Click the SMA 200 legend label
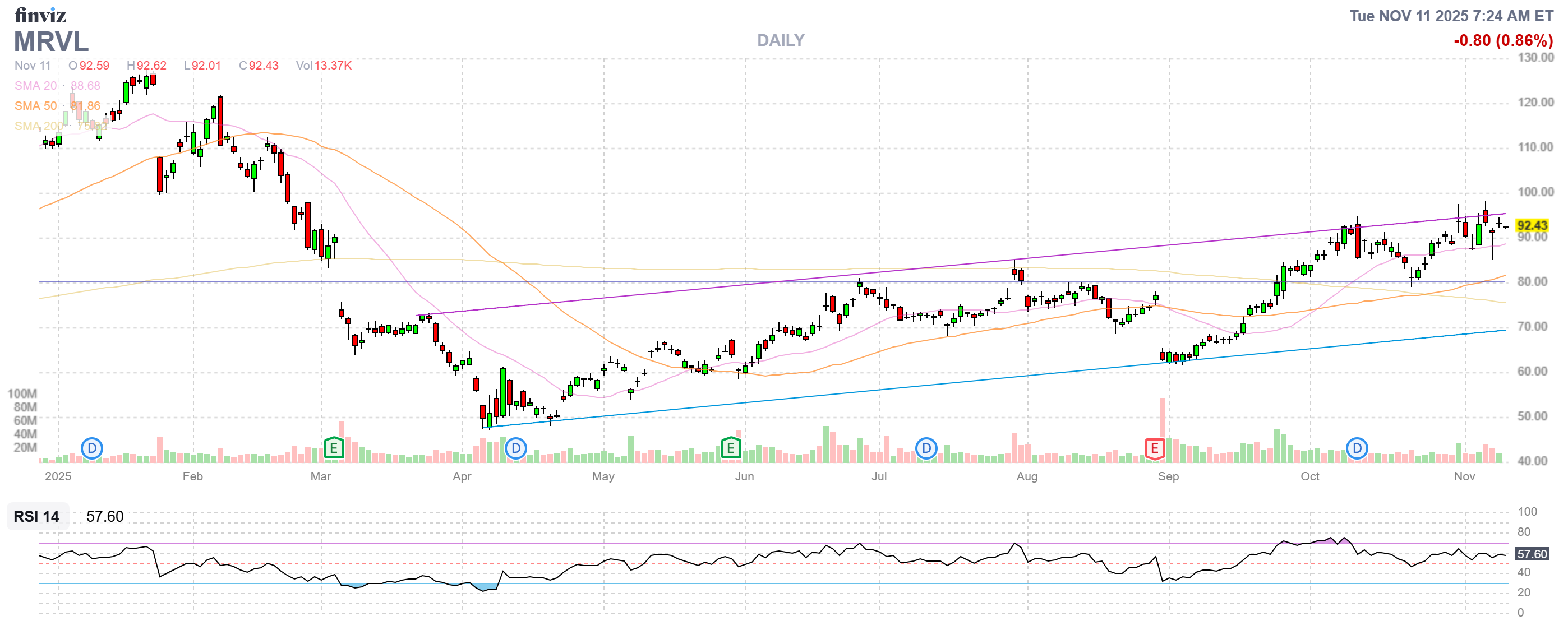The width and height of the screenshot is (1568, 630). (x=39, y=126)
